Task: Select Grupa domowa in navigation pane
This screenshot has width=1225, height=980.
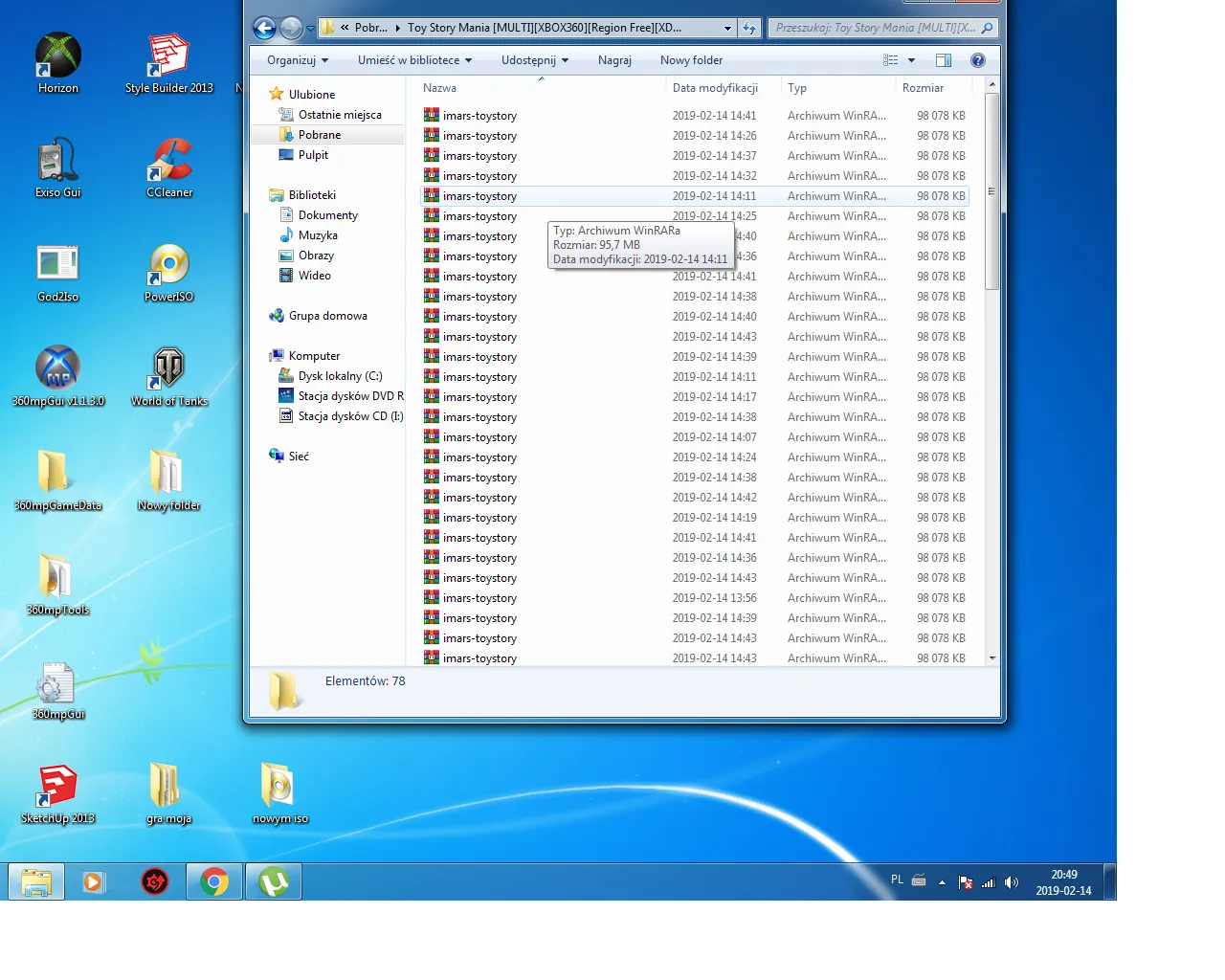Action: 327,316
